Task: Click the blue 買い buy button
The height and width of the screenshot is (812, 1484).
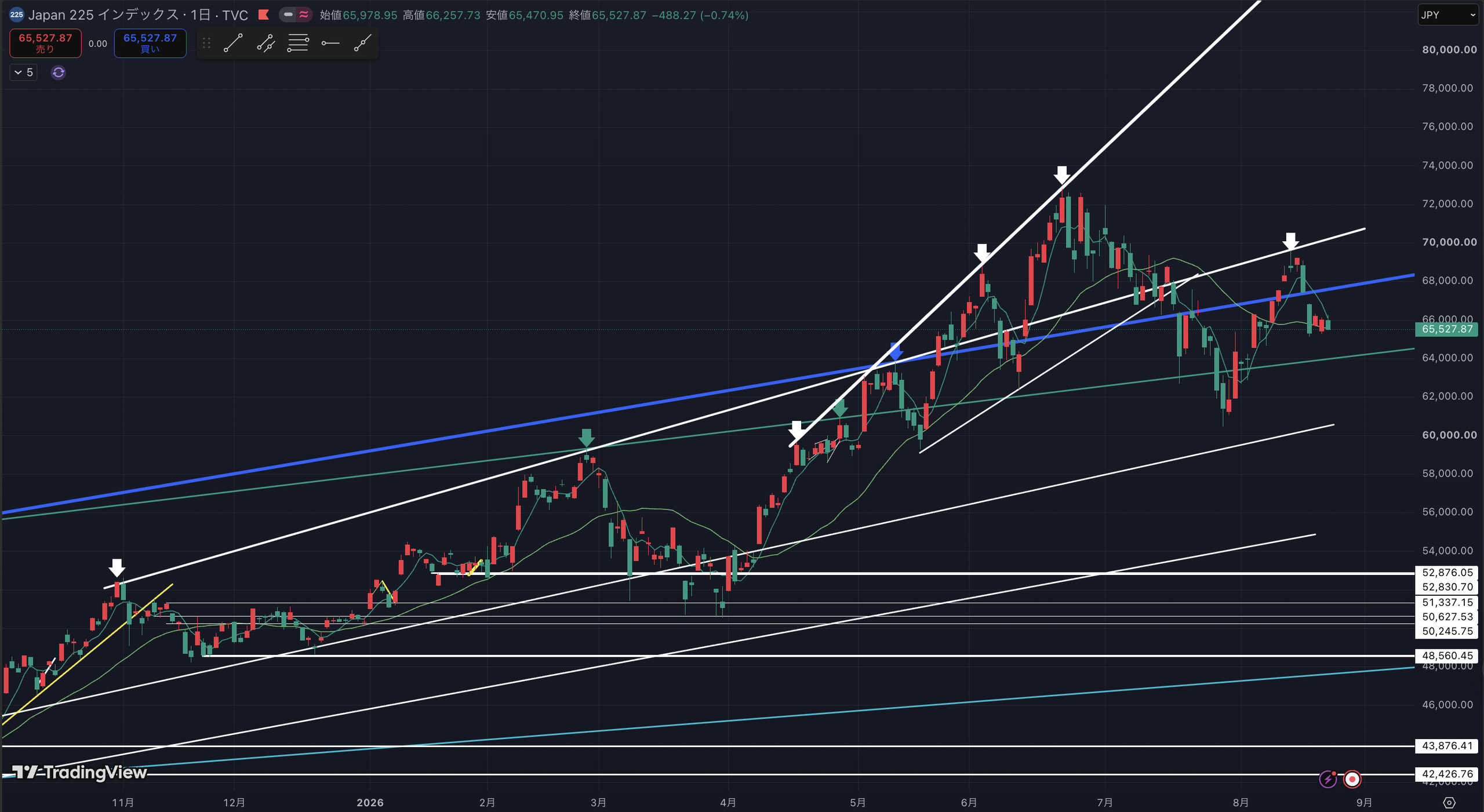Action: 150,43
